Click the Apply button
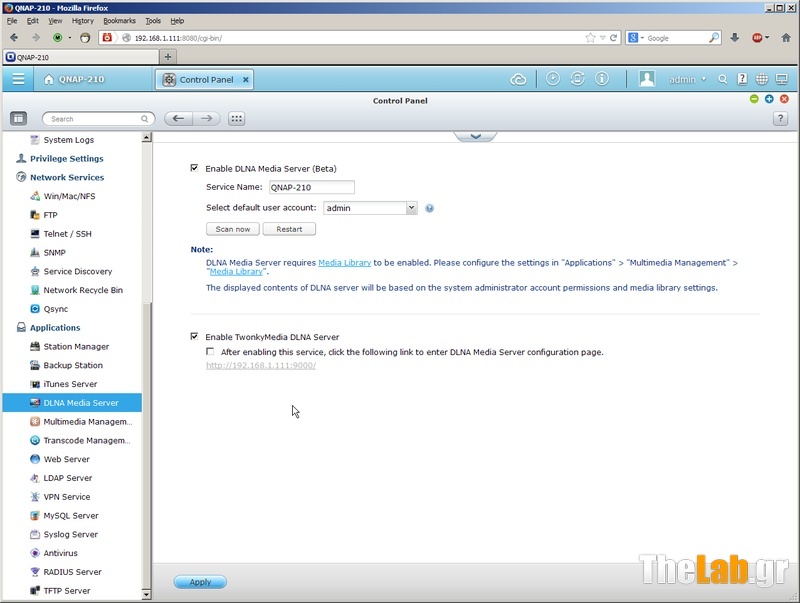800x603 pixels. (x=200, y=582)
